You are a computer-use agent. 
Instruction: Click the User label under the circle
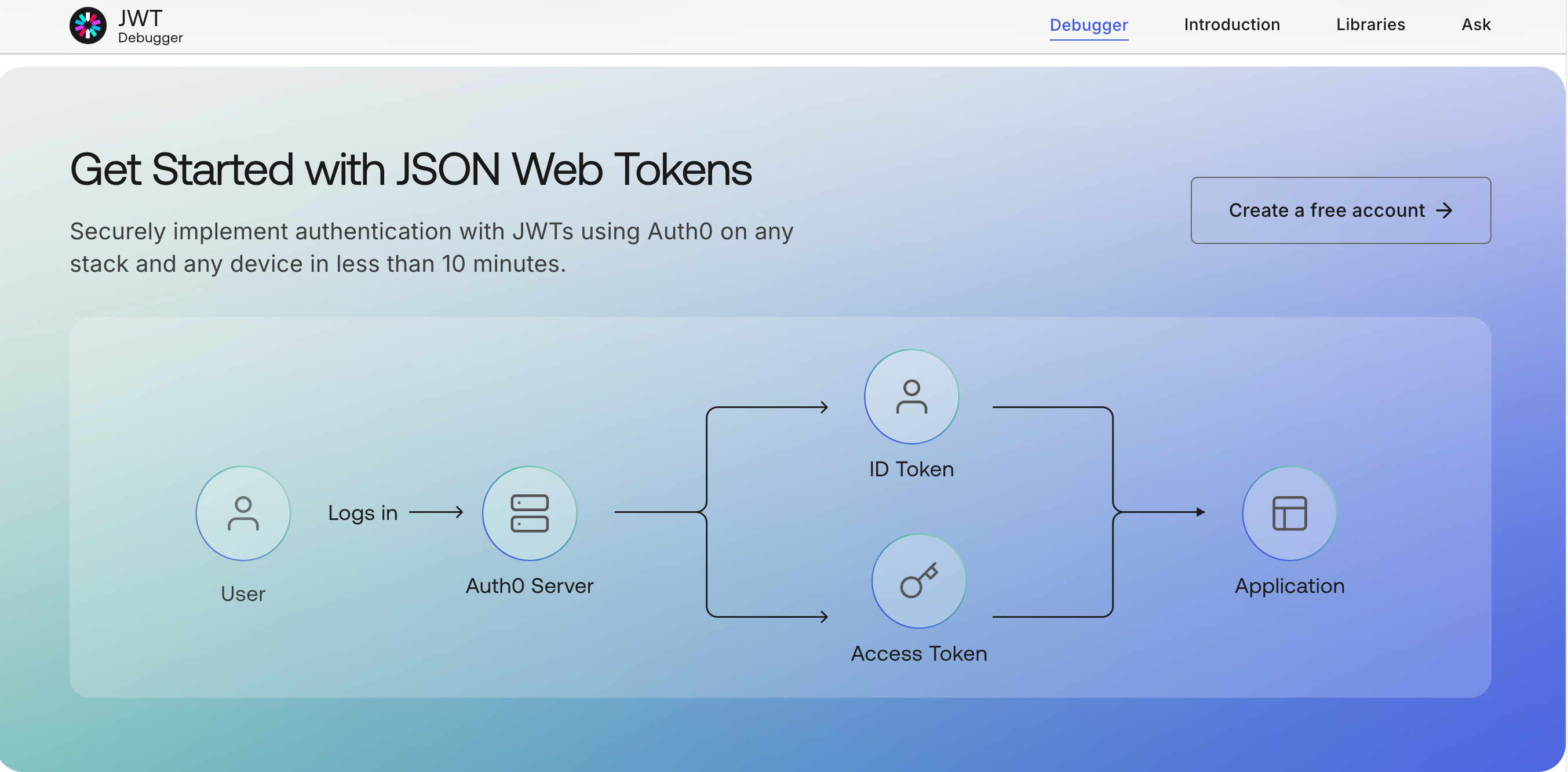(x=242, y=593)
